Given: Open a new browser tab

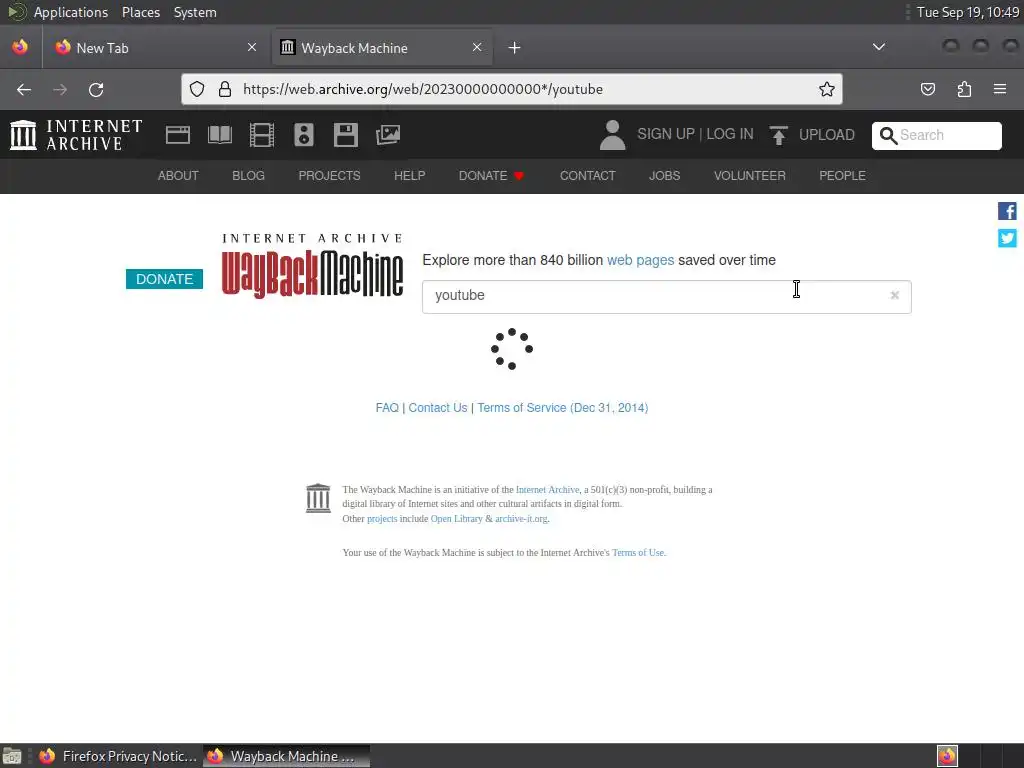Looking at the screenshot, I should pyautogui.click(x=515, y=48).
